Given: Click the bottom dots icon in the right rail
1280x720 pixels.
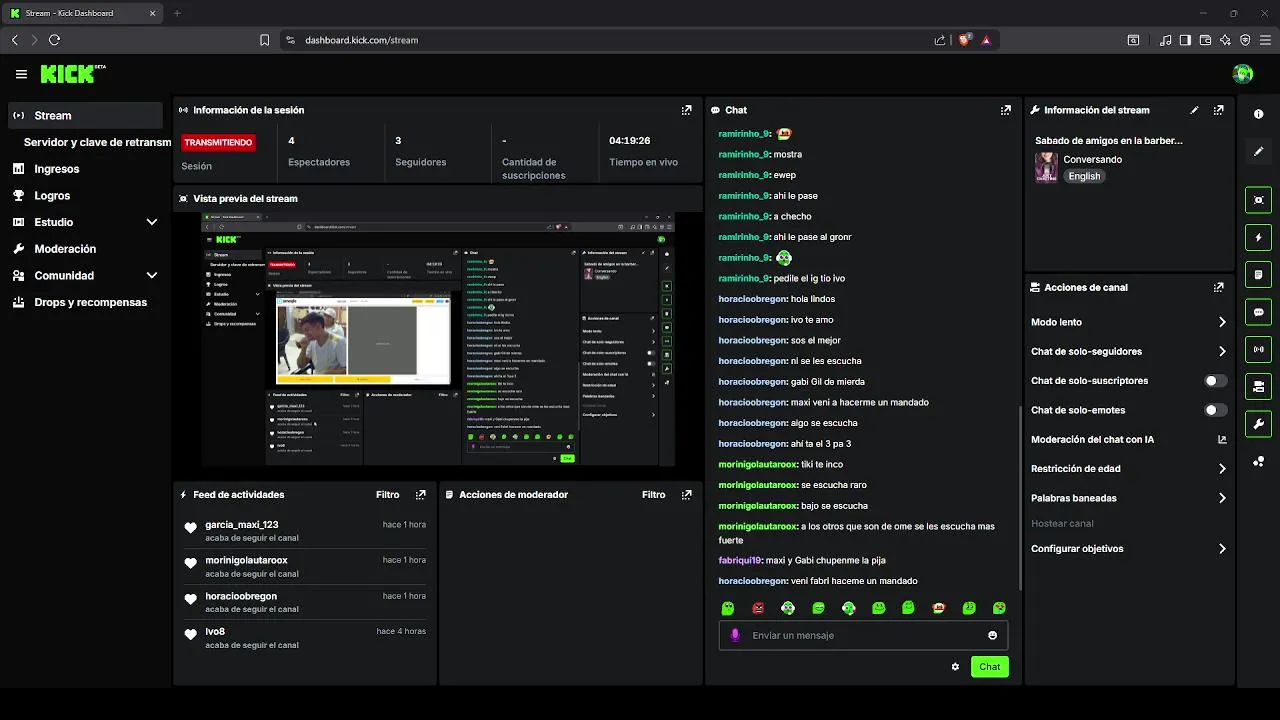Looking at the screenshot, I should [1258, 461].
